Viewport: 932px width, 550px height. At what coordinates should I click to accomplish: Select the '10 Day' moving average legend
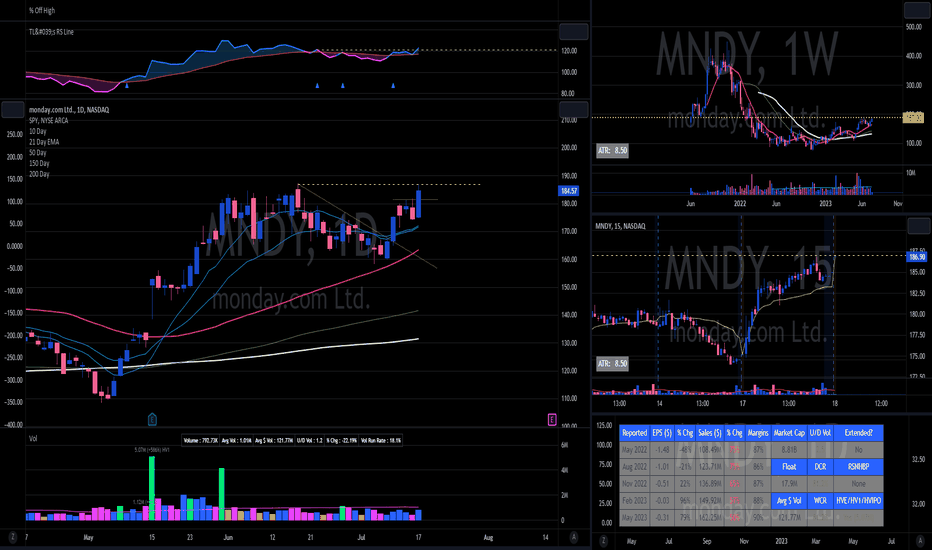tap(37, 131)
